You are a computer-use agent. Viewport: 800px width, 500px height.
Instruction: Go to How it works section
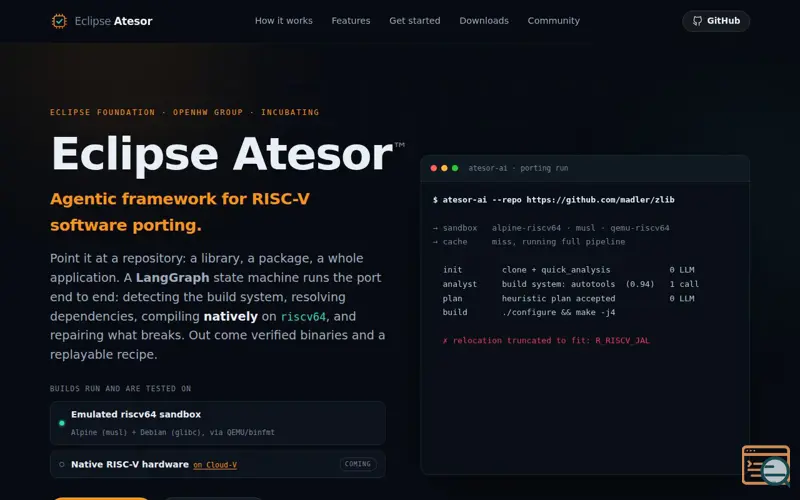(x=284, y=21)
